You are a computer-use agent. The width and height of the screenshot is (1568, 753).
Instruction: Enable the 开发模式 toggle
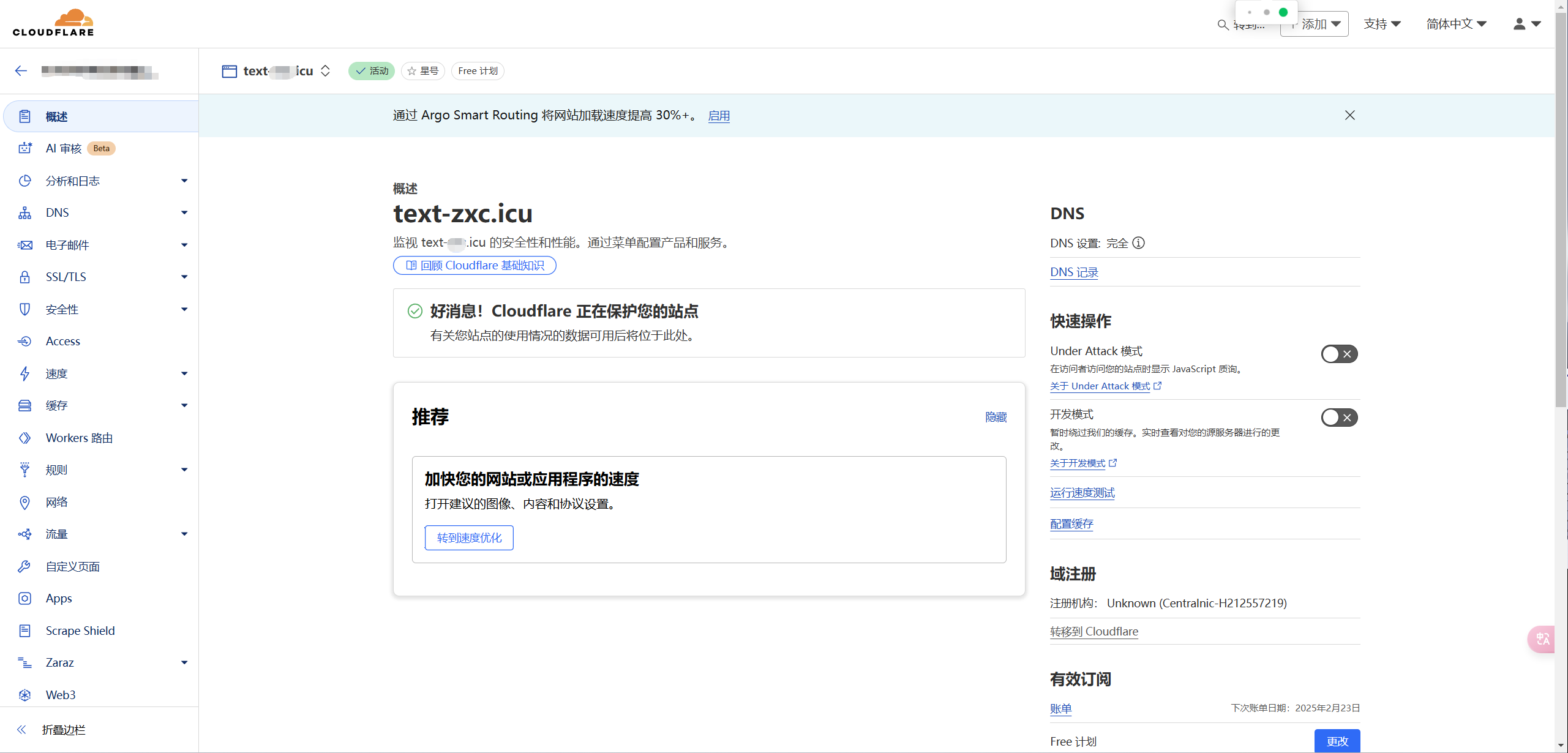coord(1339,418)
